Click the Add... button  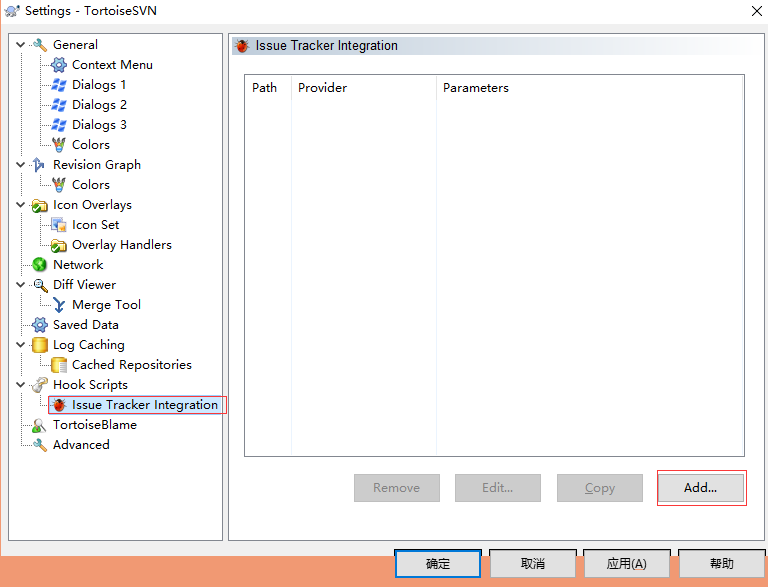click(x=701, y=488)
